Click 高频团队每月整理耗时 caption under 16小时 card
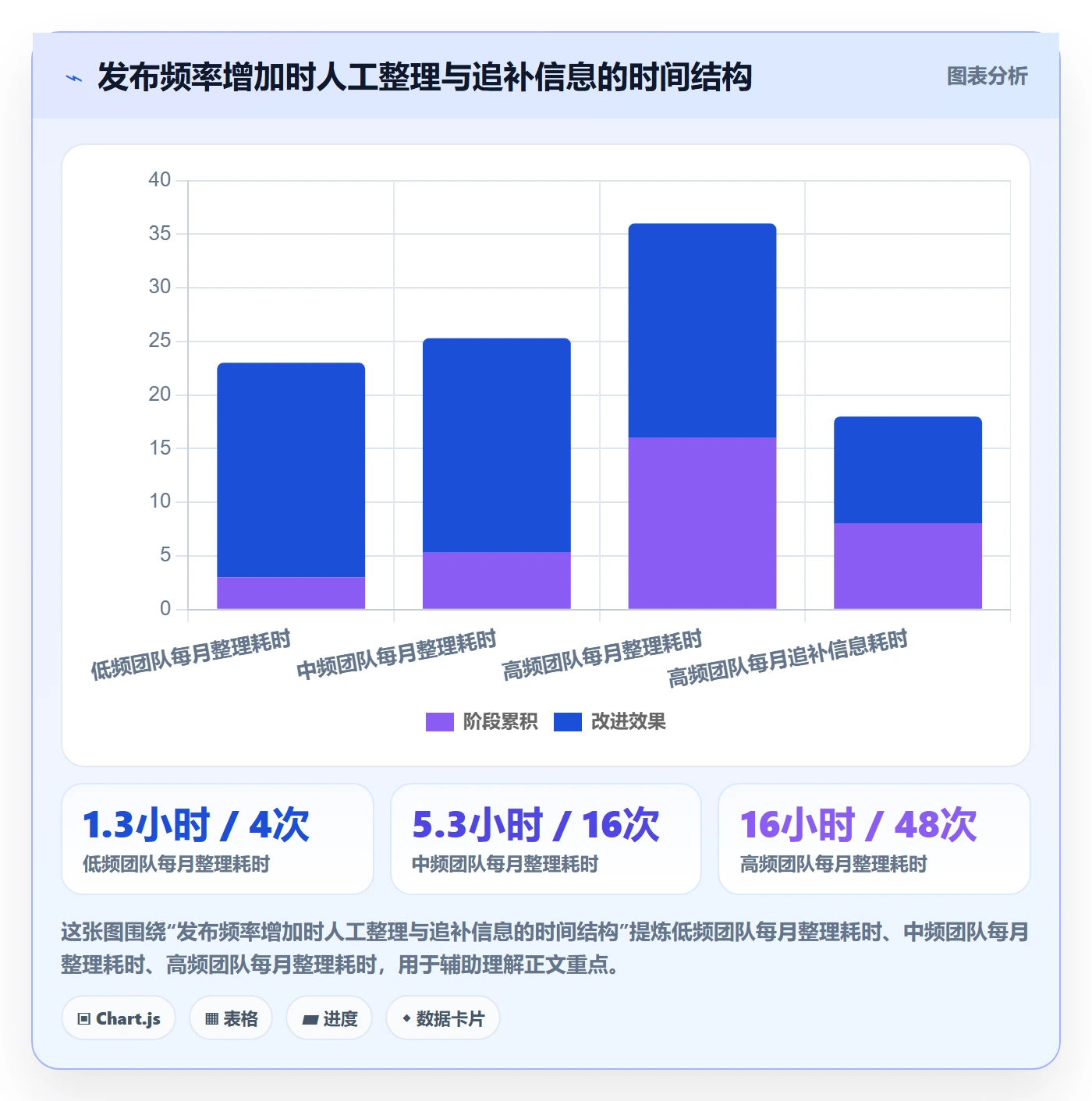Image resolution: width=1092 pixels, height=1101 pixels. pos(833,864)
